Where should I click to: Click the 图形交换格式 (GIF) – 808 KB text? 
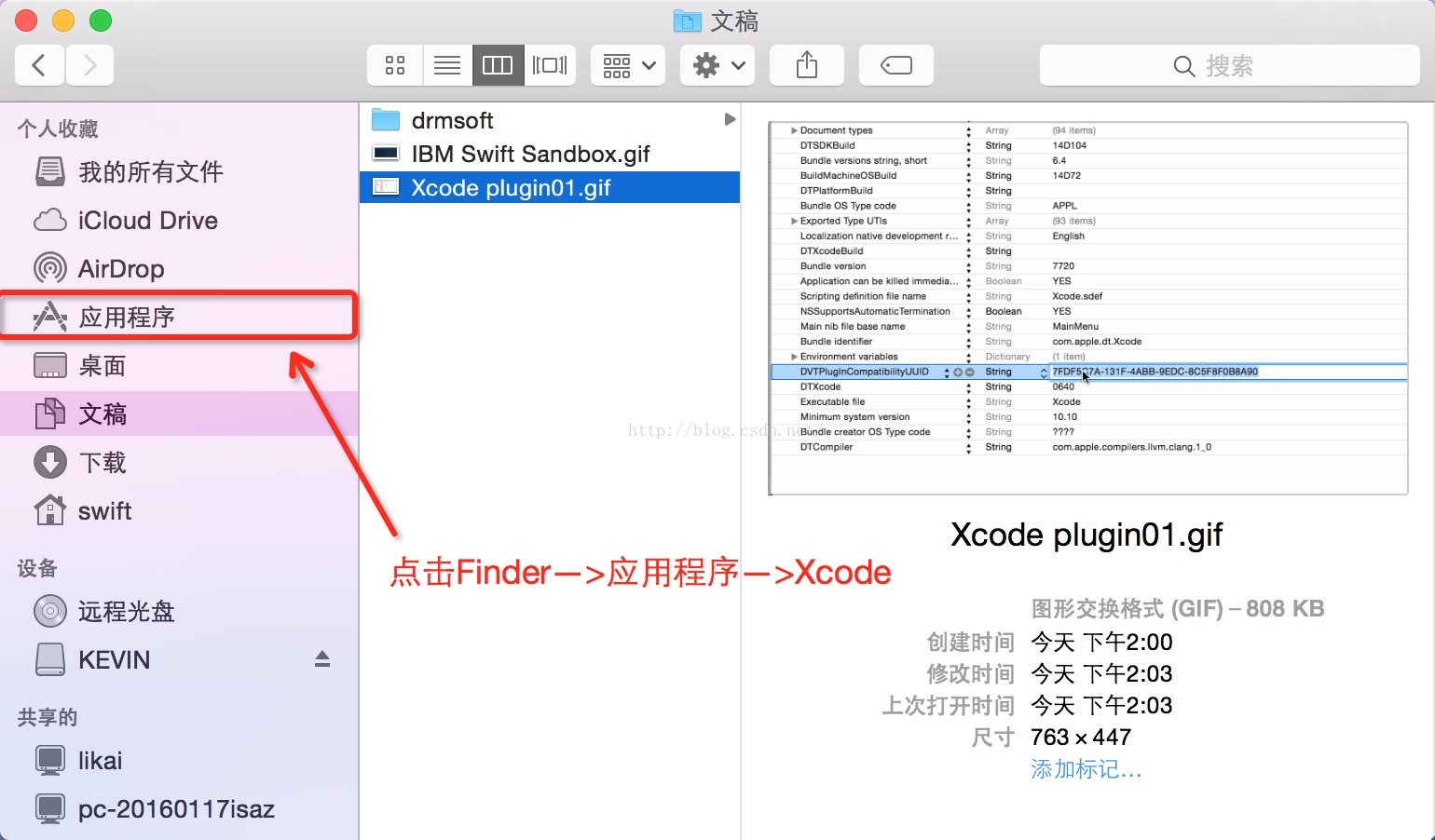pos(1178,609)
